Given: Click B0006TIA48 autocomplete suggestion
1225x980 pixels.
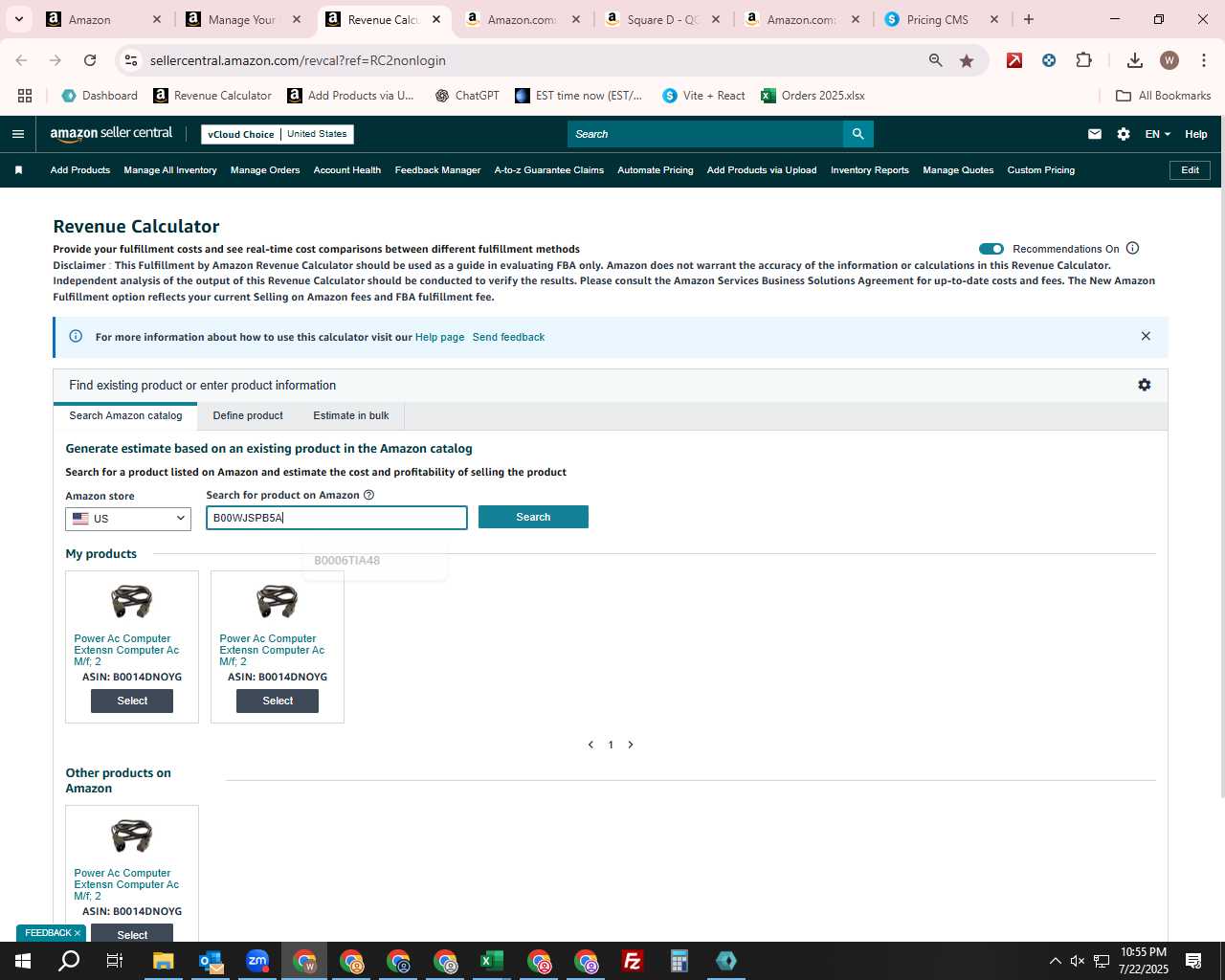Looking at the screenshot, I should click(x=346, y=561).
